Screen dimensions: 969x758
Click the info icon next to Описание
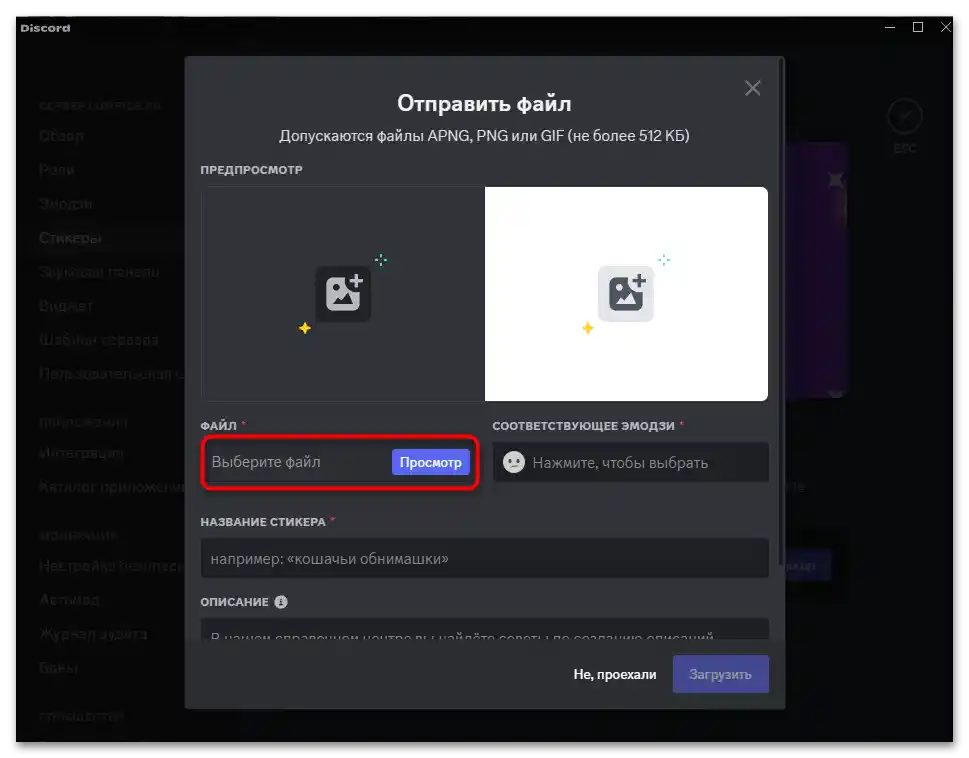(281, 602)
